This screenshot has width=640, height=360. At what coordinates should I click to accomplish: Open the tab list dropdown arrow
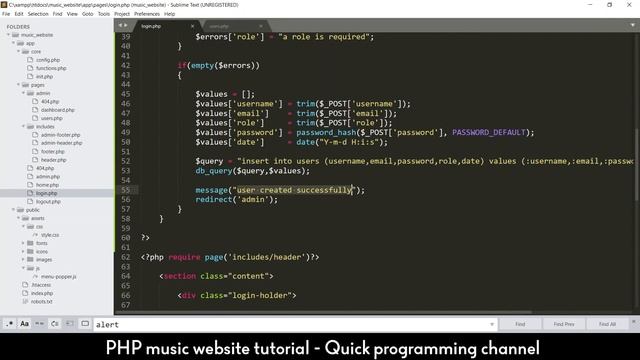click(633, 25)
